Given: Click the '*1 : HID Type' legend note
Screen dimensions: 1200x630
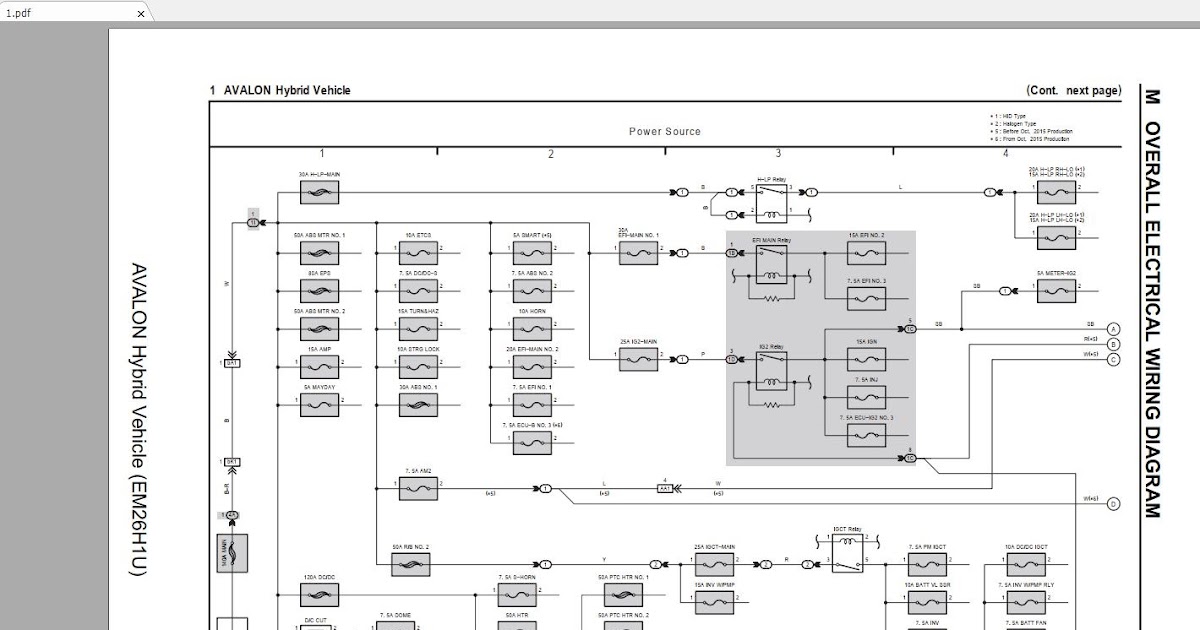Looking at the screenshot, I should [x=1010, y=117].
